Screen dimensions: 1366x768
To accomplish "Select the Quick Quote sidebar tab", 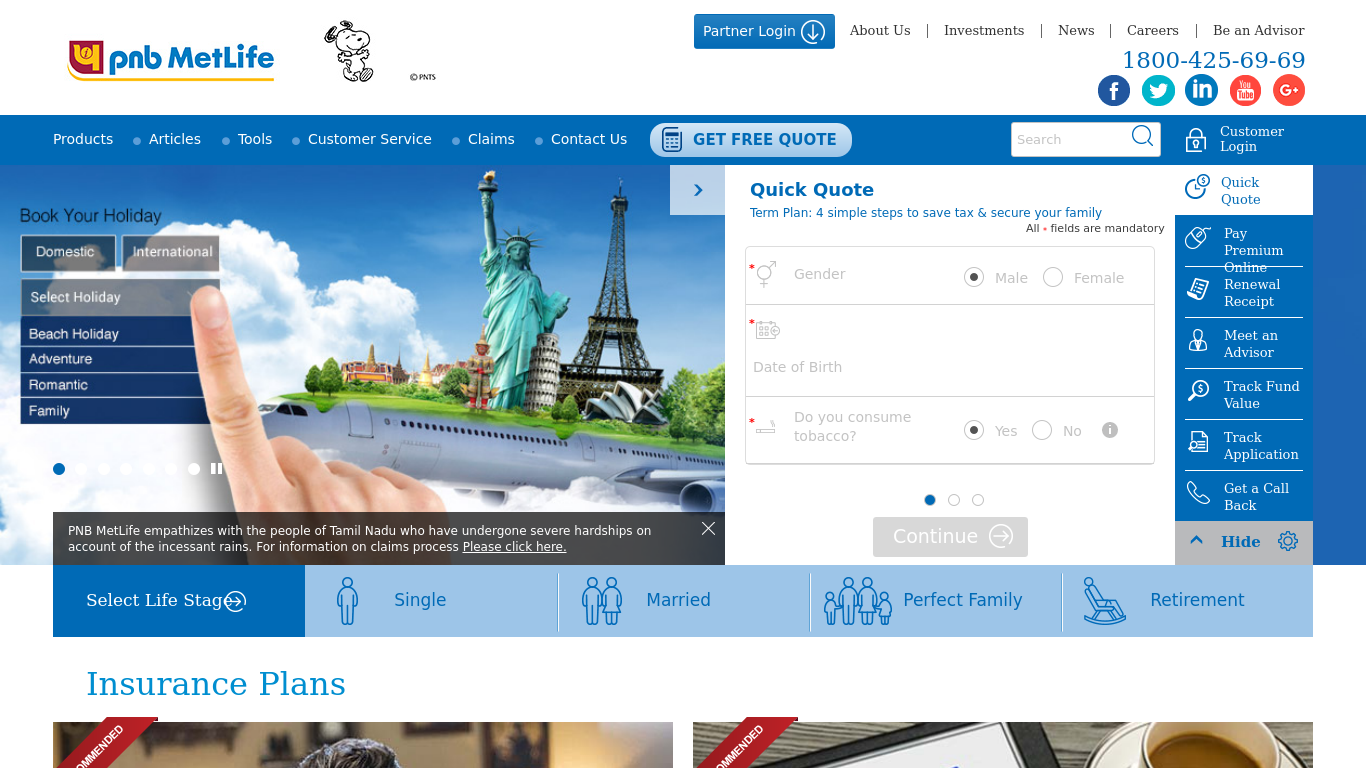I will pyautogui.click(x=1244, y=190).
